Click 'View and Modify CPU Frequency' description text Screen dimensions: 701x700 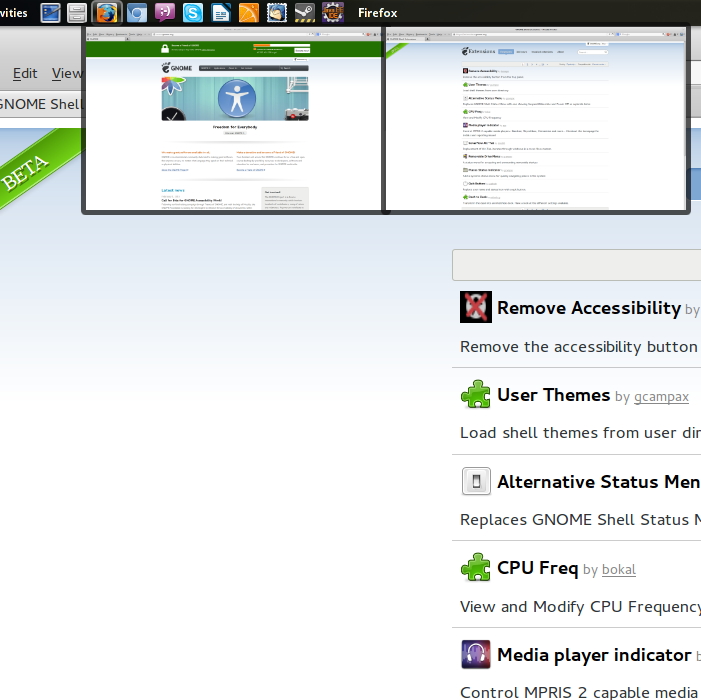[x=580, y=607]
